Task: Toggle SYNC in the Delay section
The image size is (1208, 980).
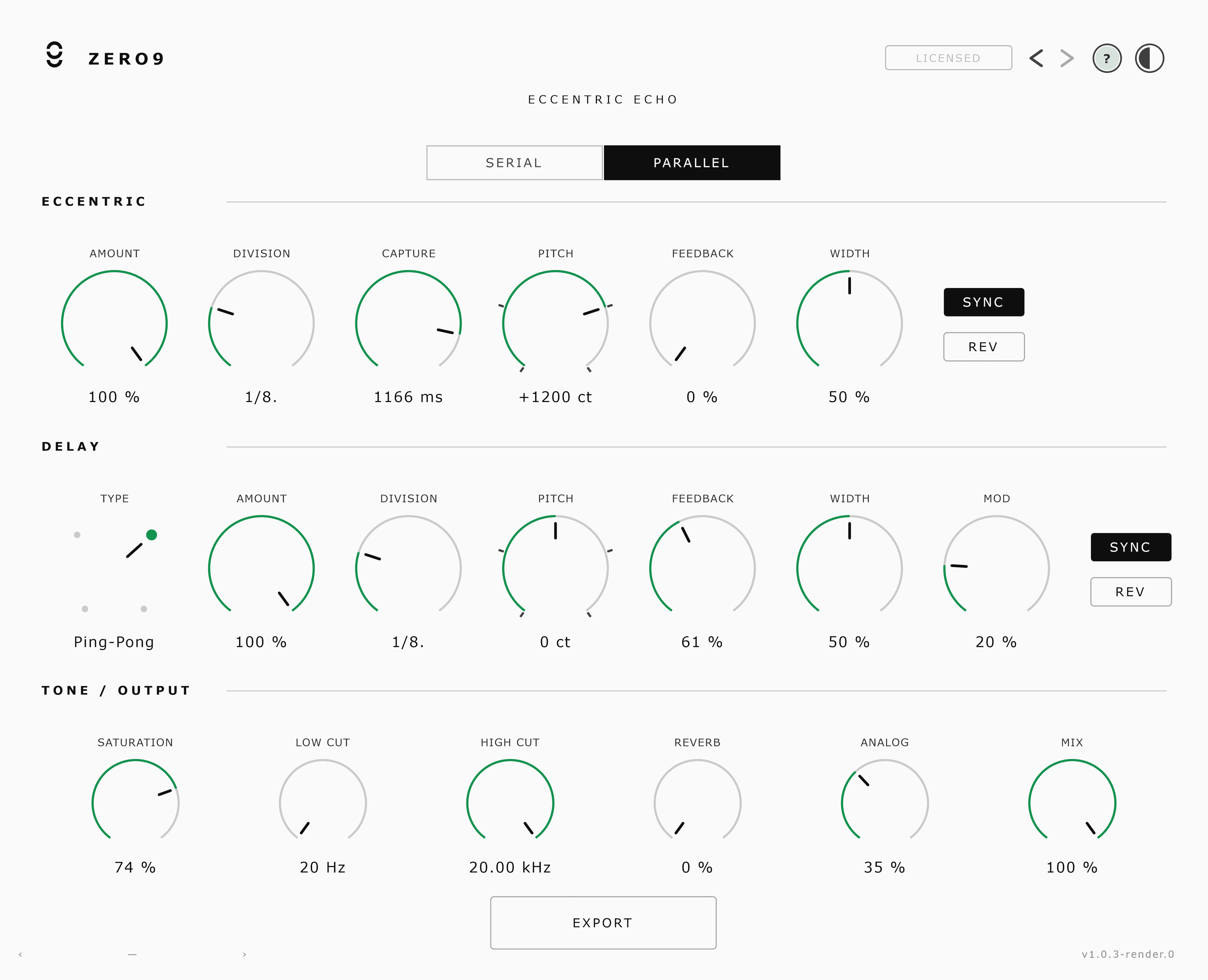Action: click(1131, 547)
